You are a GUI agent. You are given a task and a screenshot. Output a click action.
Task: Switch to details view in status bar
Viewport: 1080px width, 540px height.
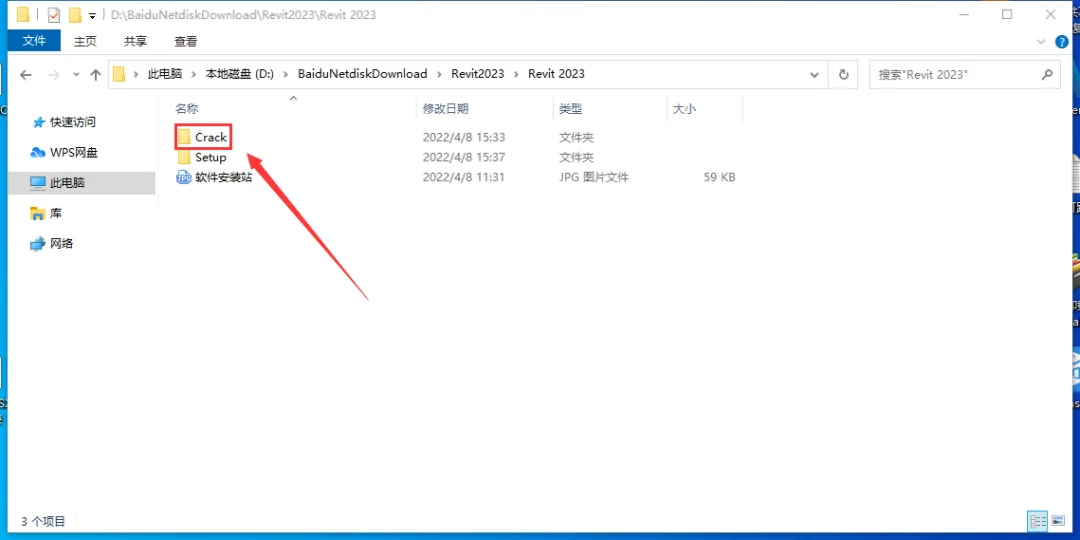tap(1037, 521)
